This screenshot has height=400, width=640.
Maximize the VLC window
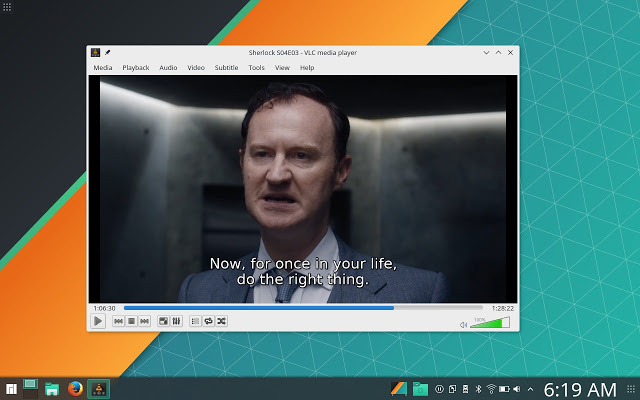(x=498, y=52)
